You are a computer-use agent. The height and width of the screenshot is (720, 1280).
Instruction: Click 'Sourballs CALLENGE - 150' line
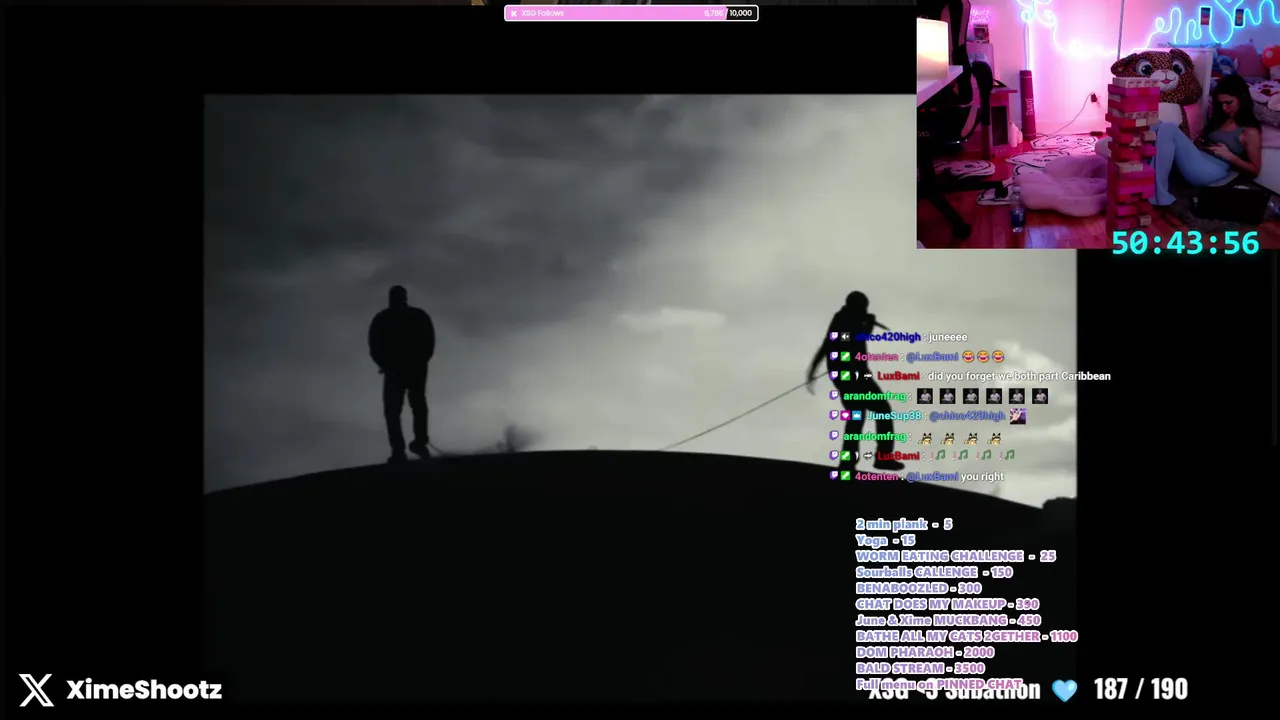click(934, 572)
